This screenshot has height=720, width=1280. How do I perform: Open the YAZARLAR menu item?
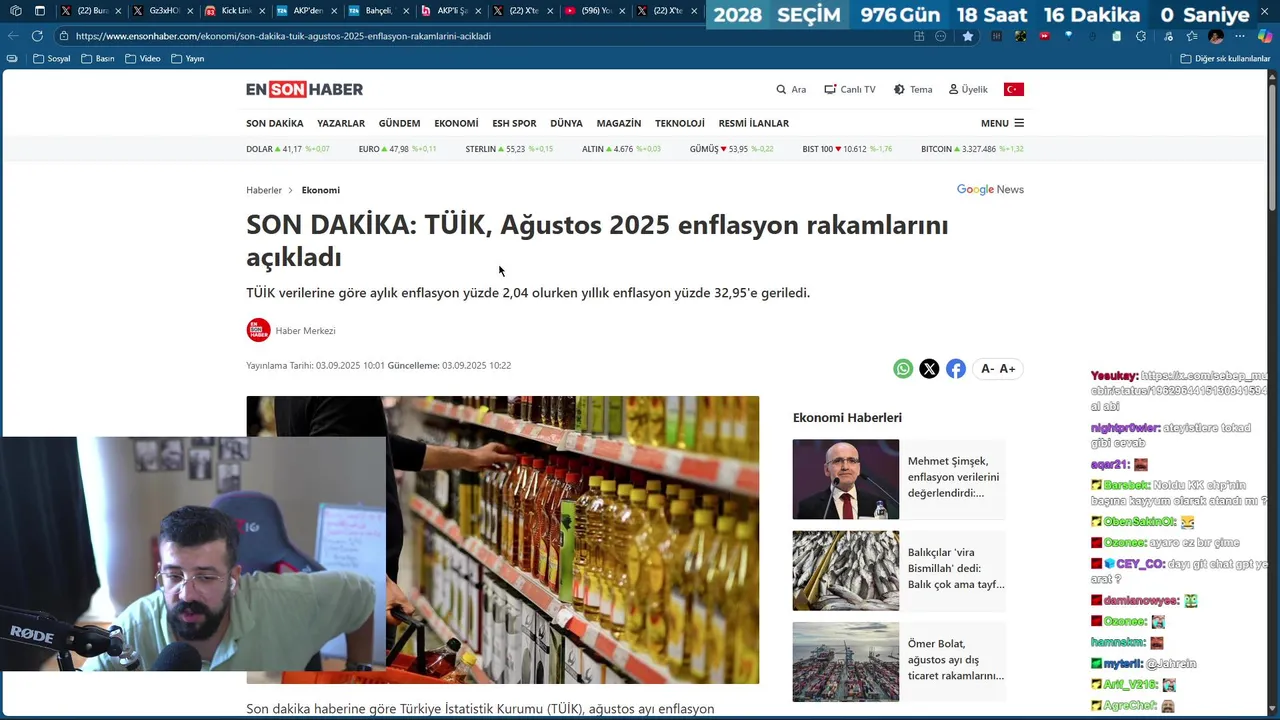point(341,123)
